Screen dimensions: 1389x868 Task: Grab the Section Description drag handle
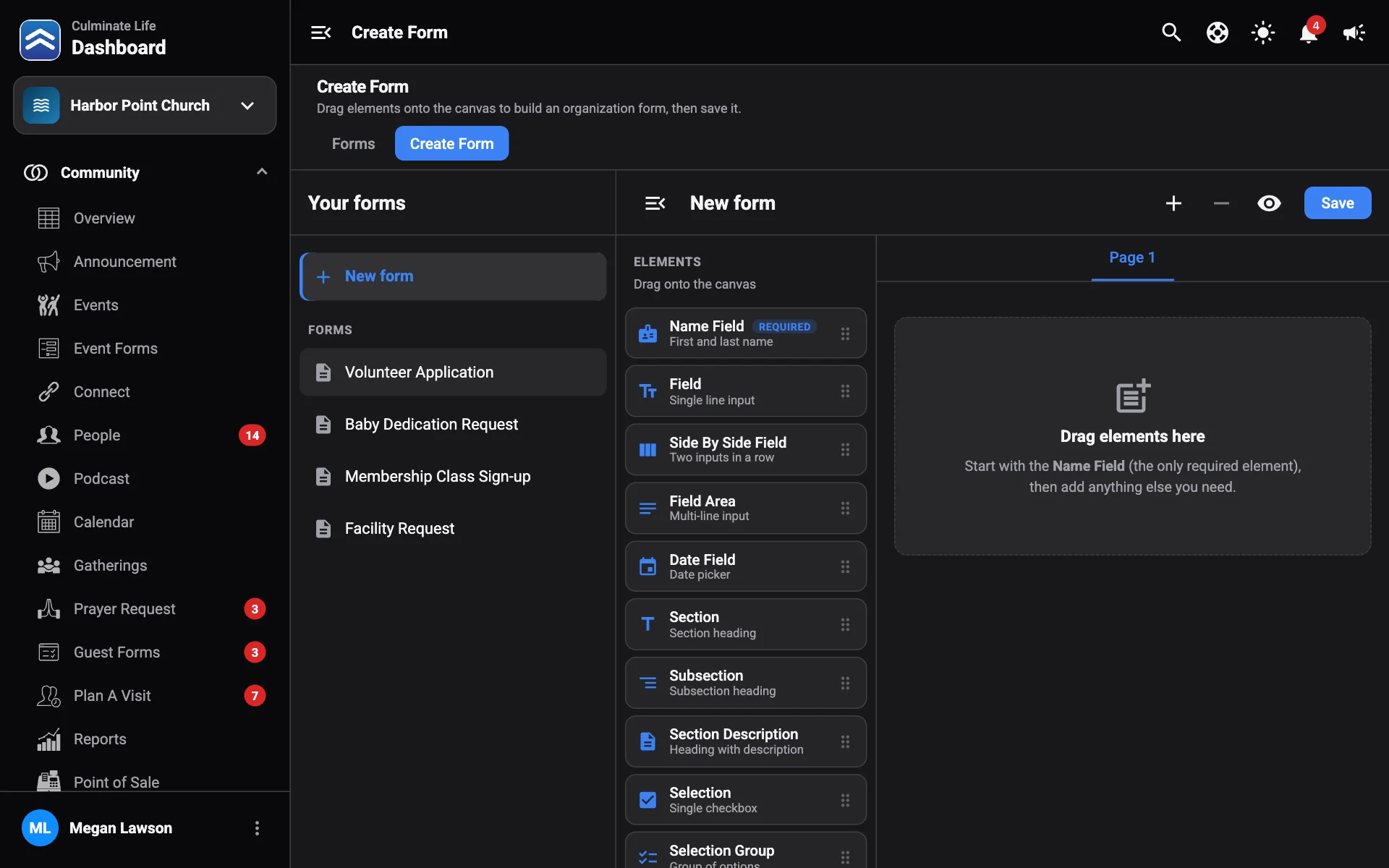point(845,742)
